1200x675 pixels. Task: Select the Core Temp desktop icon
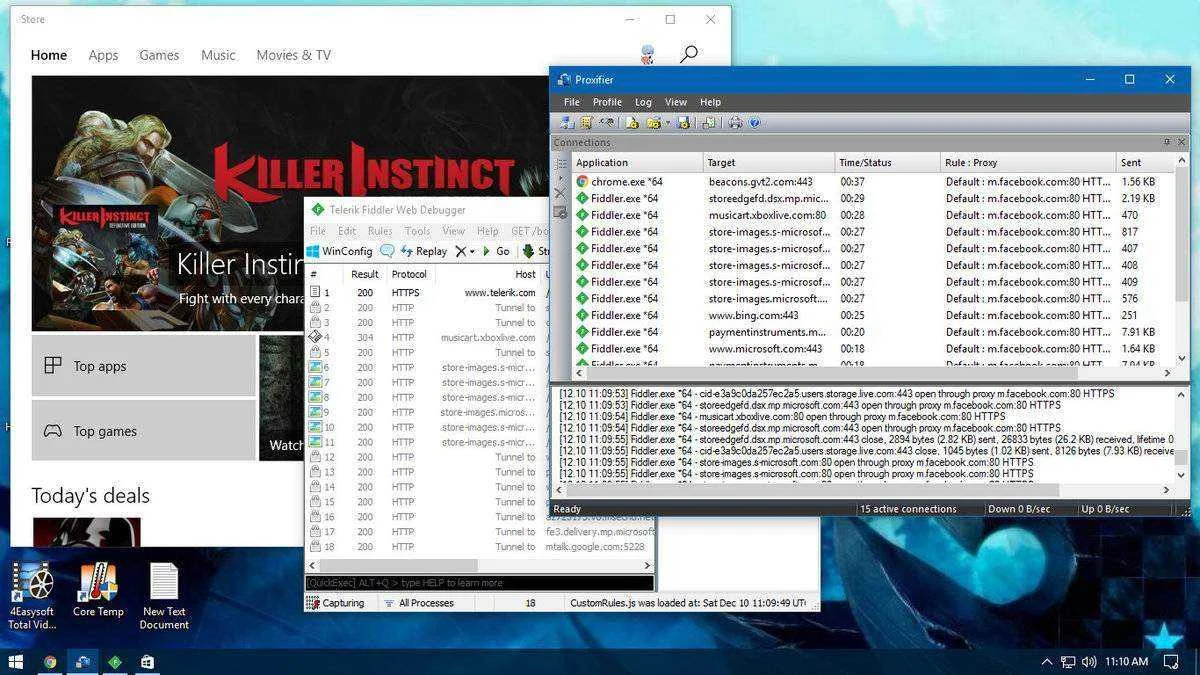pos(98,590)
